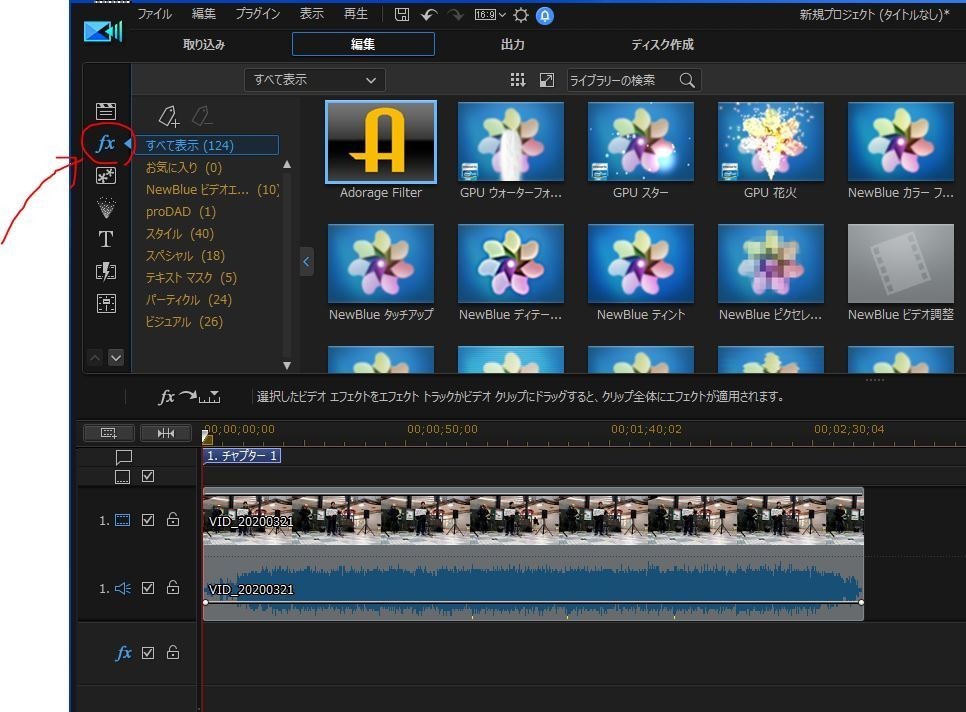The image size is (966, 712).
Task: Click the add new tag icon
Action: point(168,115)
